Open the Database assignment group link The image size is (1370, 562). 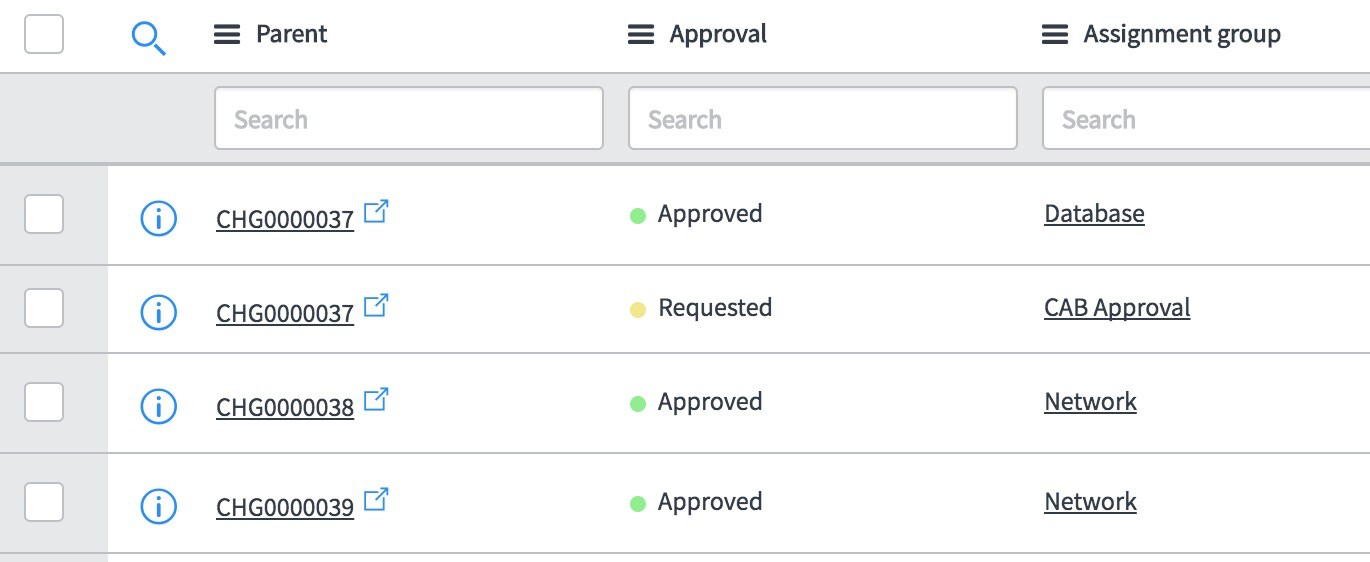[1094, 213]
